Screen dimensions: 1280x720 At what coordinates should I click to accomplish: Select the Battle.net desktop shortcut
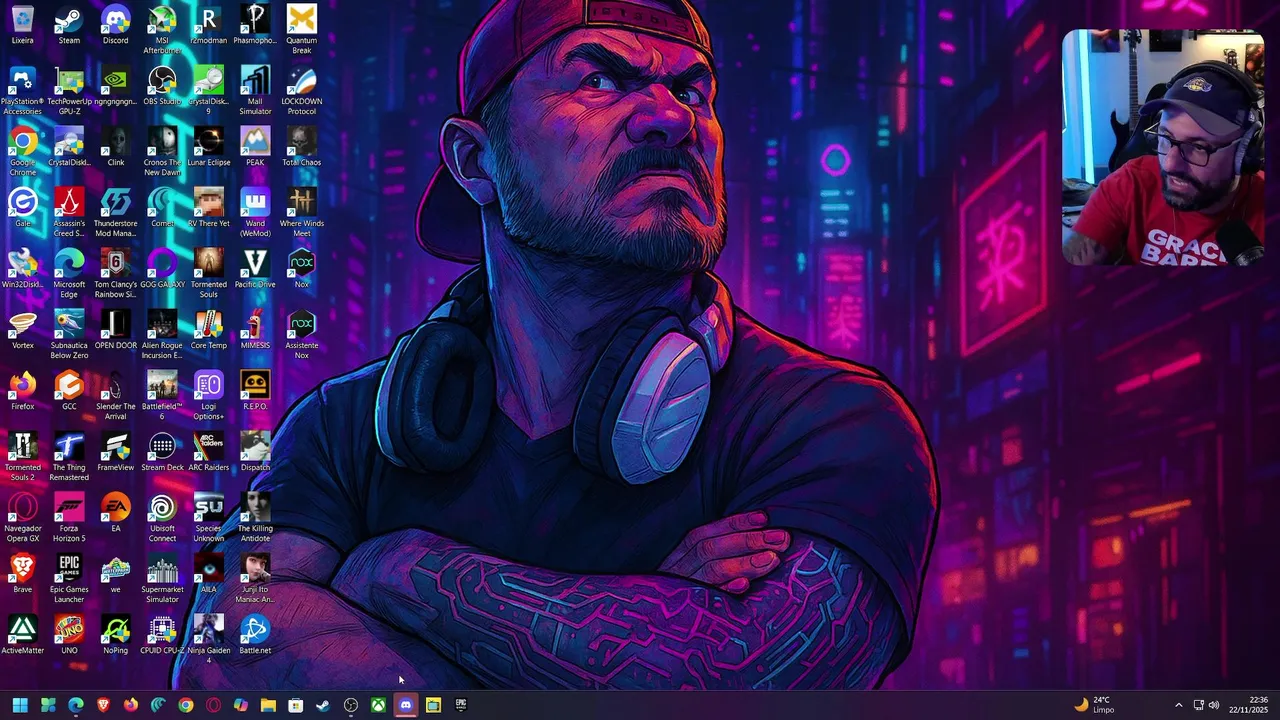[x=255, y=636]
